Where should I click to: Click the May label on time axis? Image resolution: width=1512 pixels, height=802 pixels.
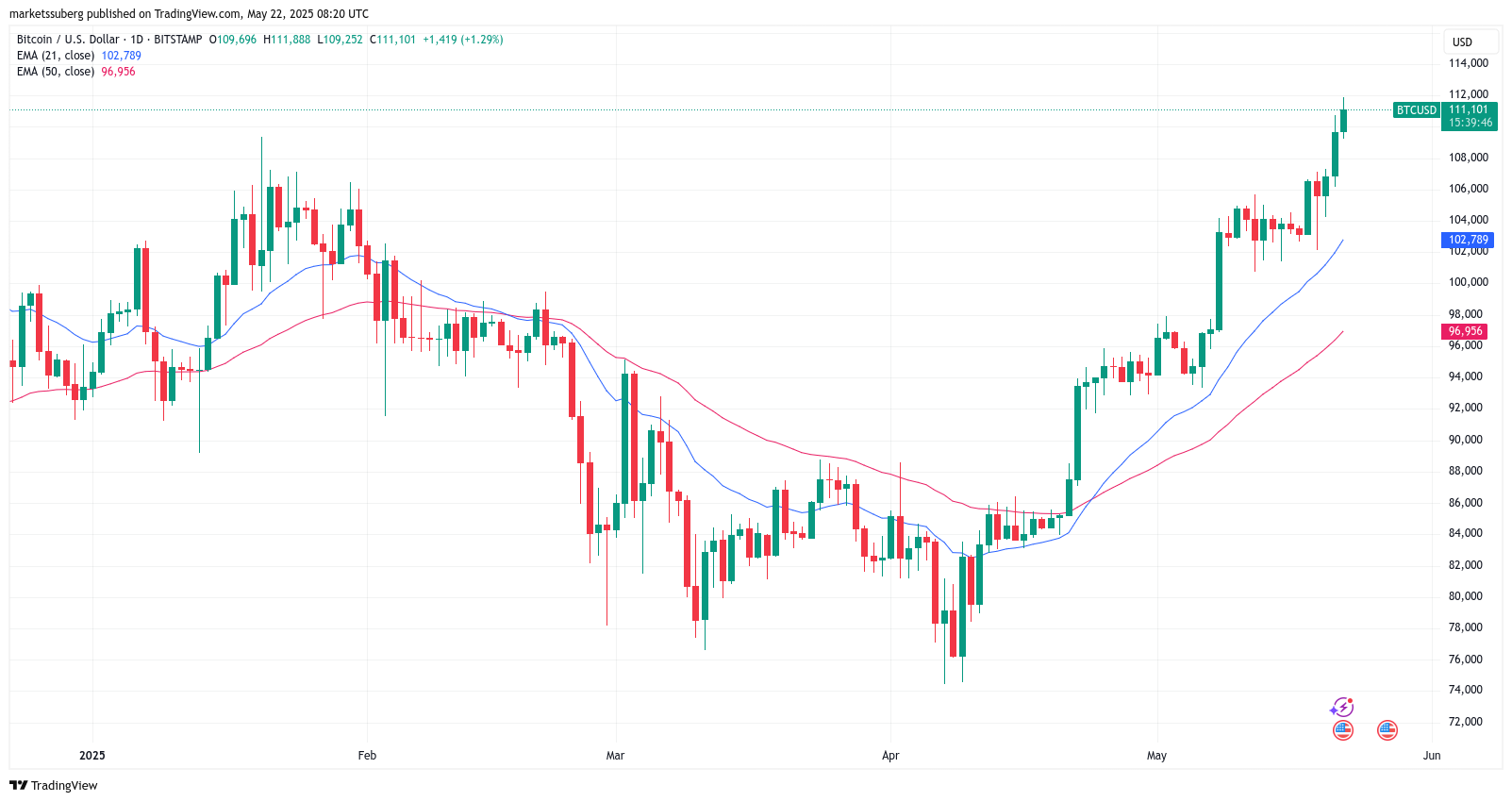(1156, 755)
